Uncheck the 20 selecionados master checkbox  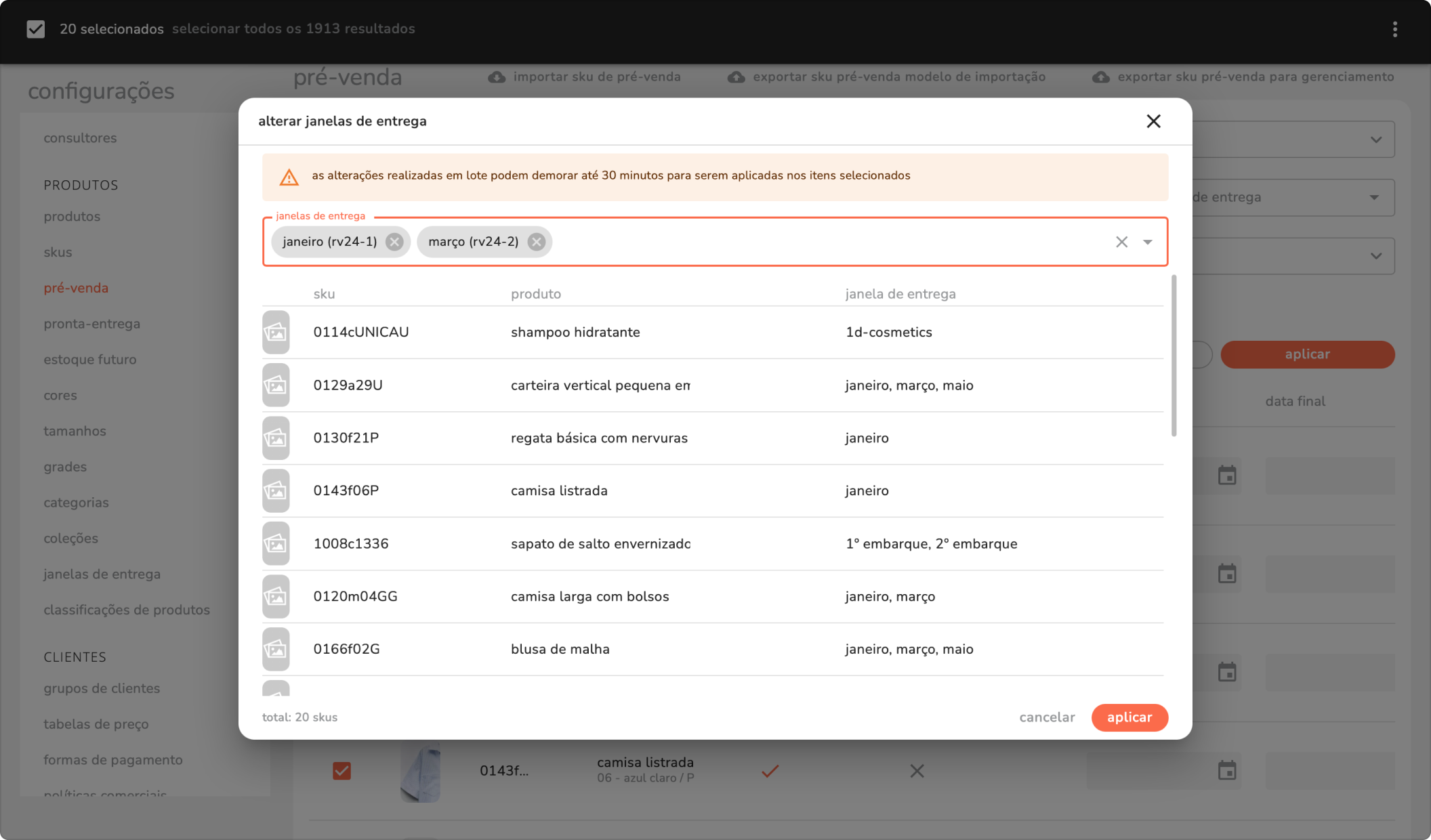pos(36,29)
